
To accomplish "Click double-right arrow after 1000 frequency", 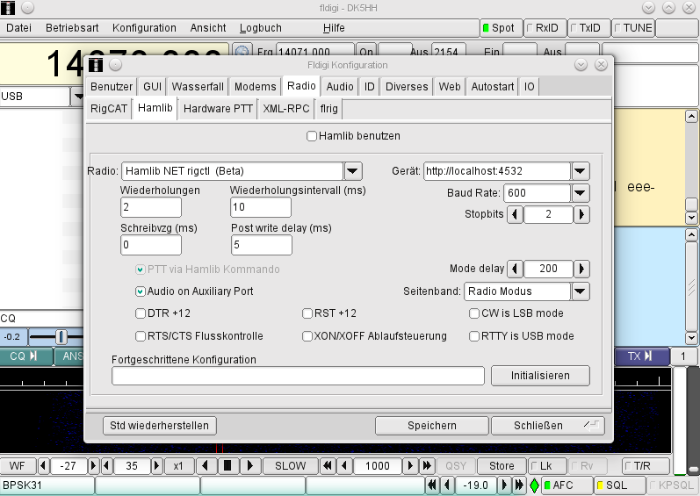I will point(427,466).
